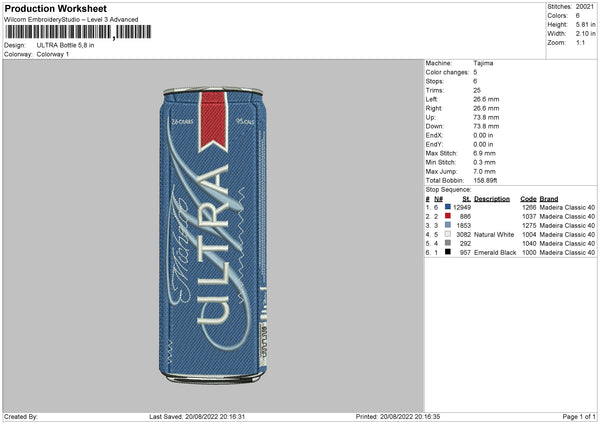Click the 'St.' column header

[466, 199]
